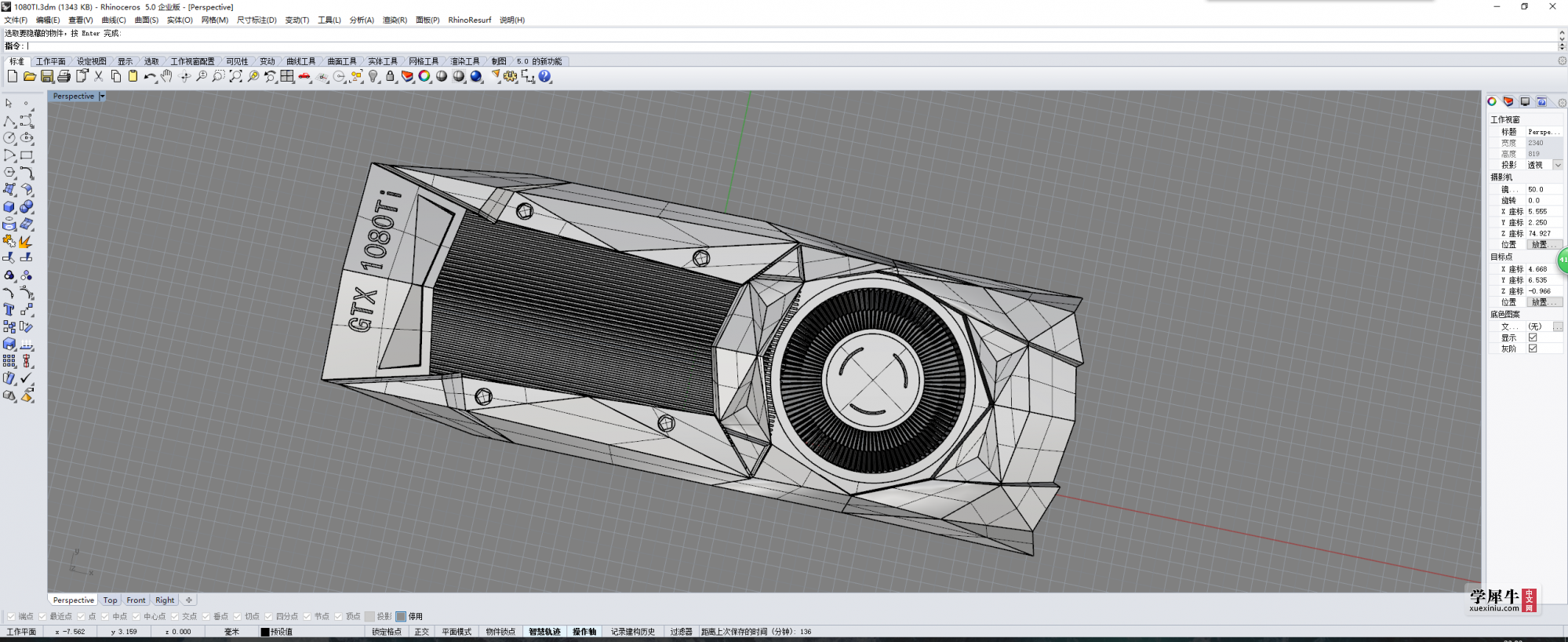Screen dimensions: 1568x642
Task: Click the Cut scissors icon
Action: click(x=99, y=76)
